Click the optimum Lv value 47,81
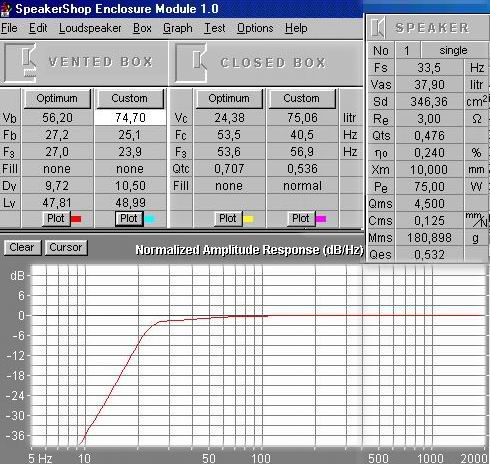The height and width of the screenshot is (464, 490). (57, 203)
